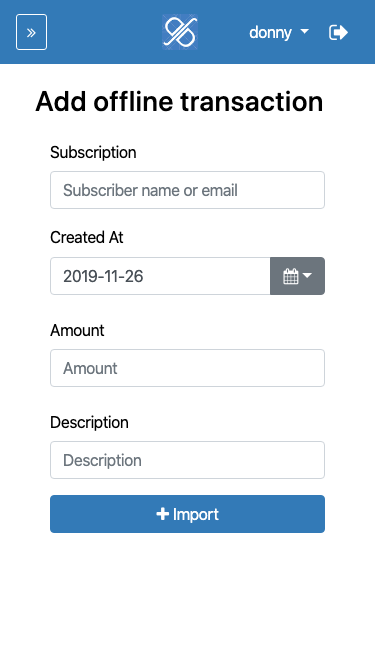
Task: Focus the Description input field
Action: point(188,460)
